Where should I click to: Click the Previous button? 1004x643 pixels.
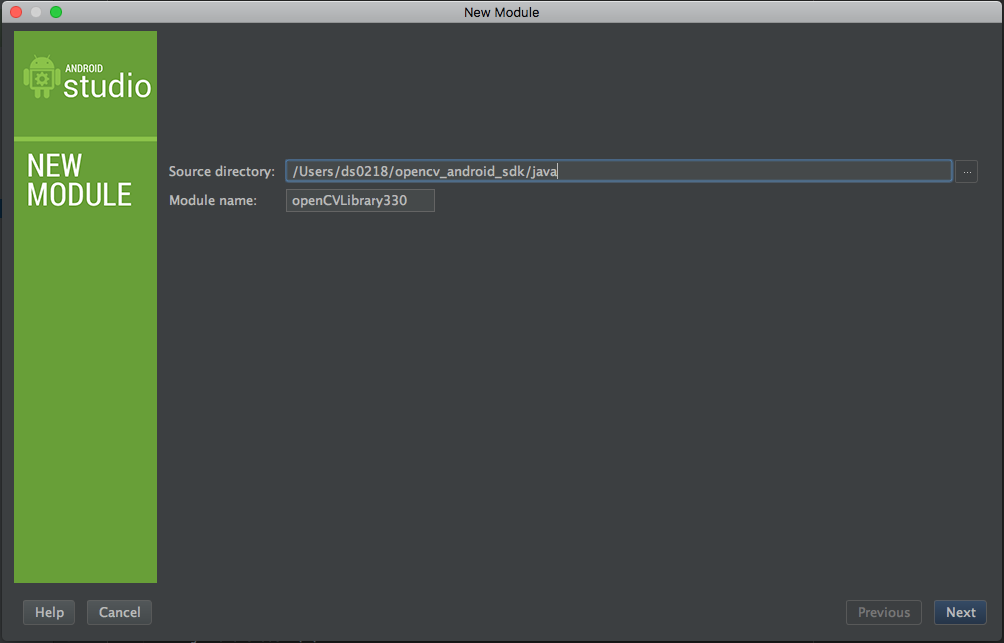[884, 612]
